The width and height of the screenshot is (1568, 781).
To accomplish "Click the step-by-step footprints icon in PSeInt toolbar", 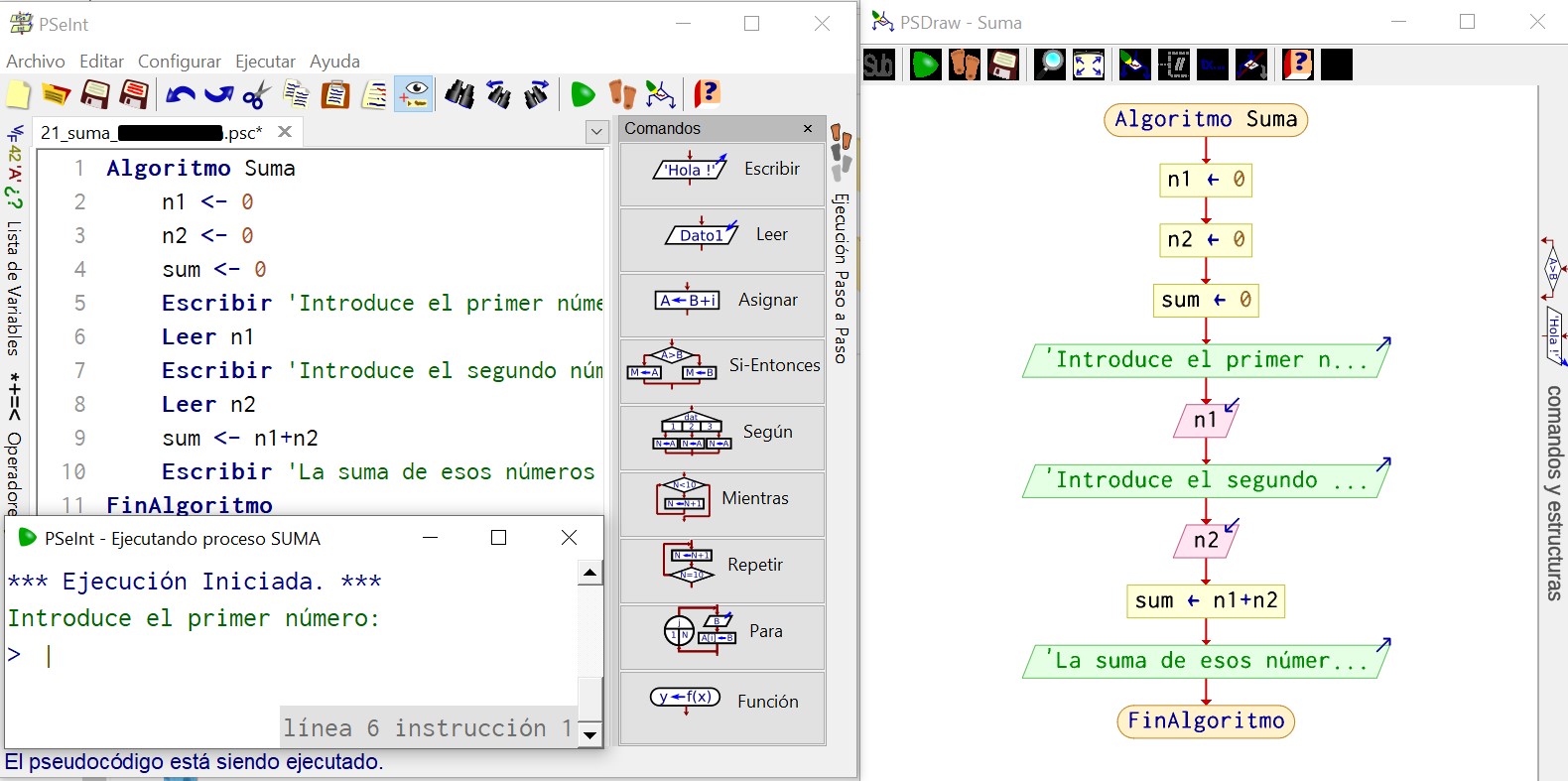I will [x=622, y=94].
